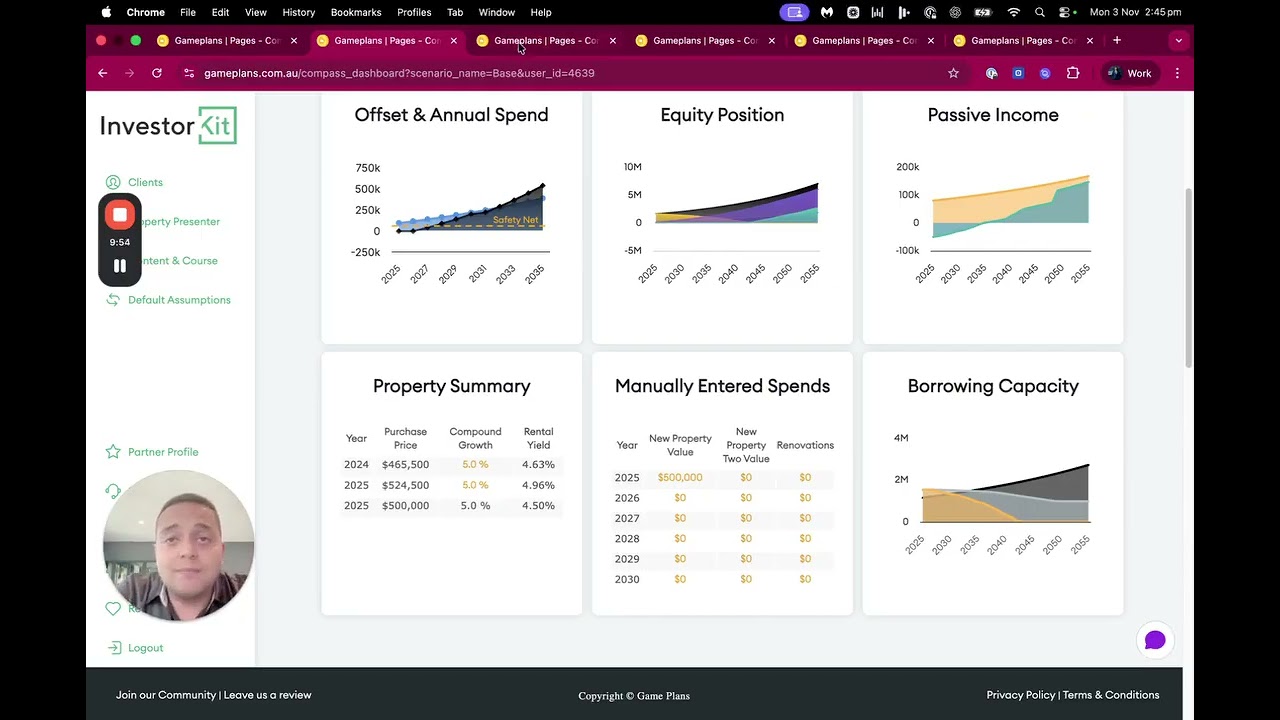Open the View menu

pyautogui.click(x=256, y=12)
